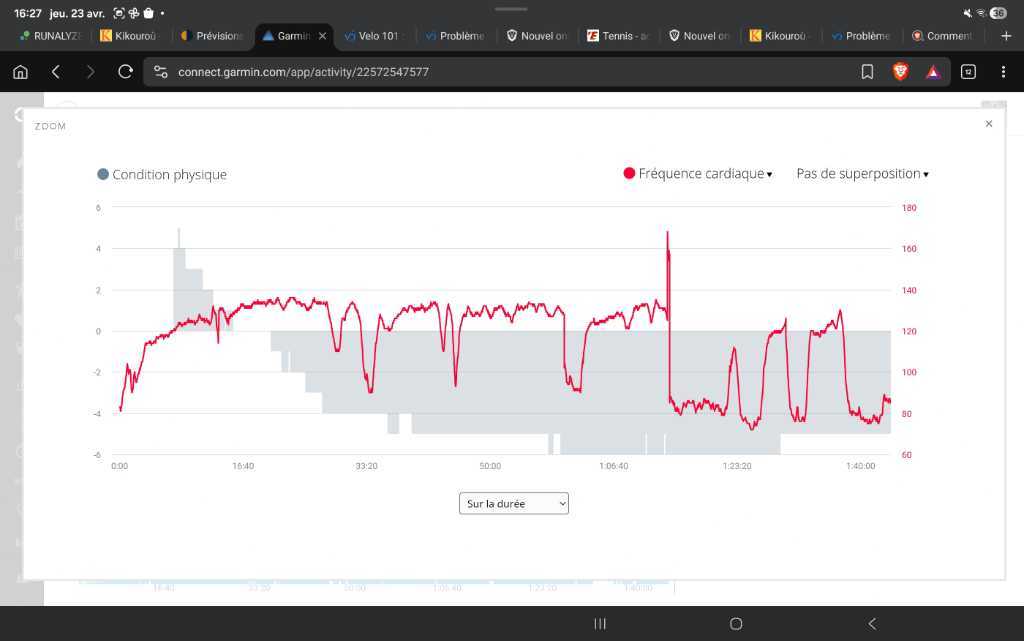Open site settings icon in address bar

pos(161,72)
